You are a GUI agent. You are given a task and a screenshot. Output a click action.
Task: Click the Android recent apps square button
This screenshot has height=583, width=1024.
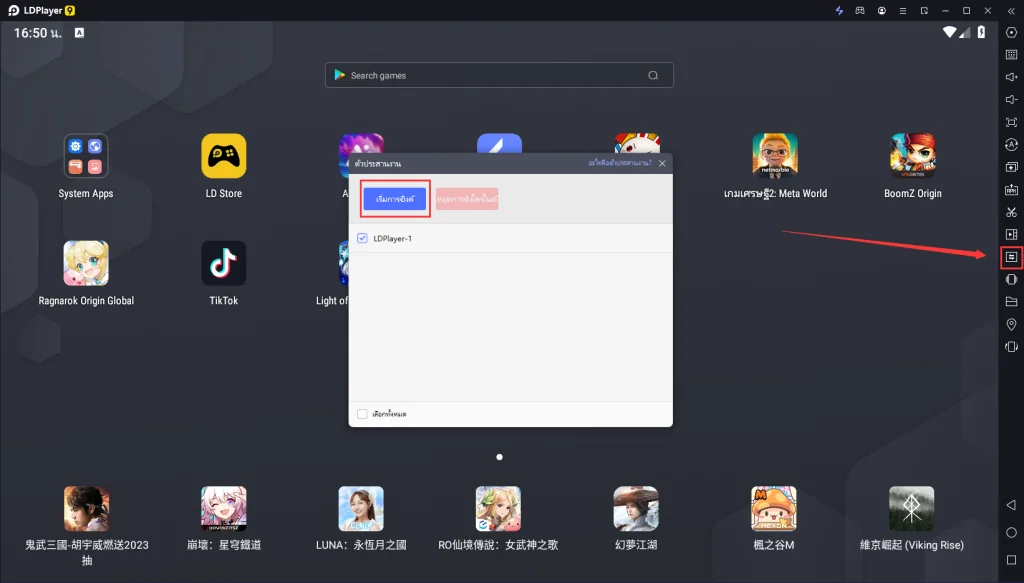coord(1011,560)
